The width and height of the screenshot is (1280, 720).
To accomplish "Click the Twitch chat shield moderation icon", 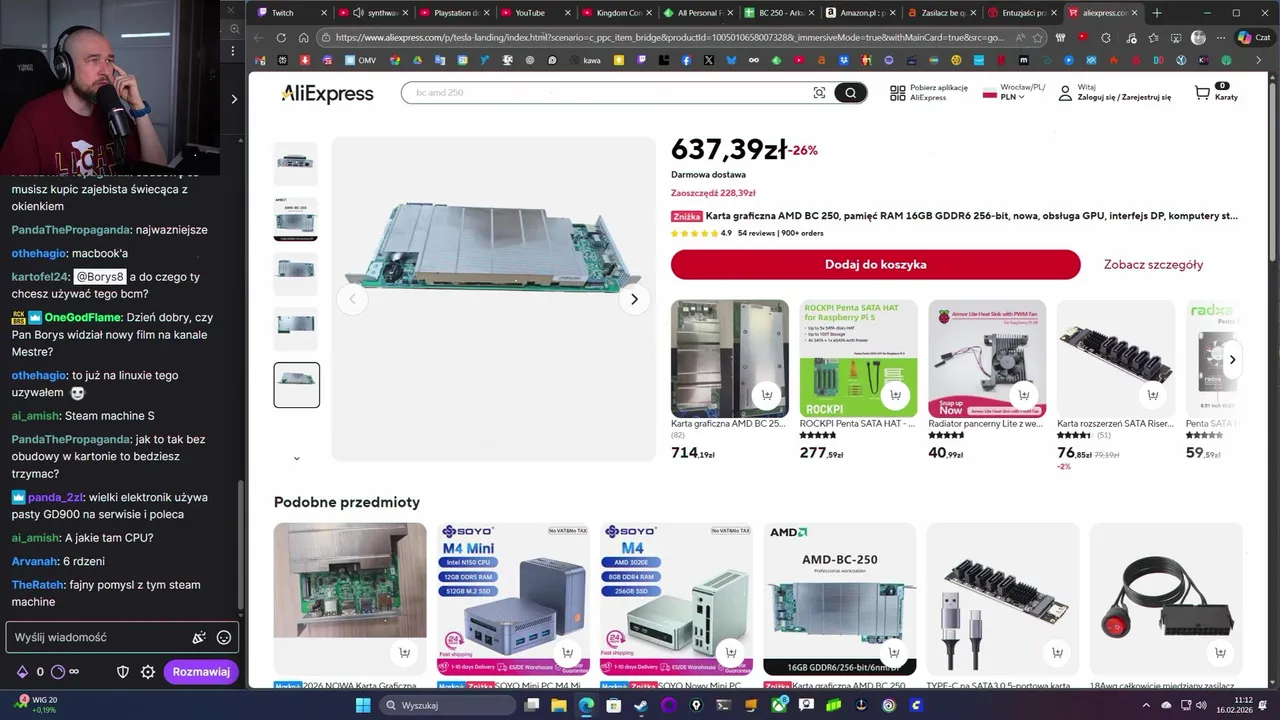I will (123, 672).
